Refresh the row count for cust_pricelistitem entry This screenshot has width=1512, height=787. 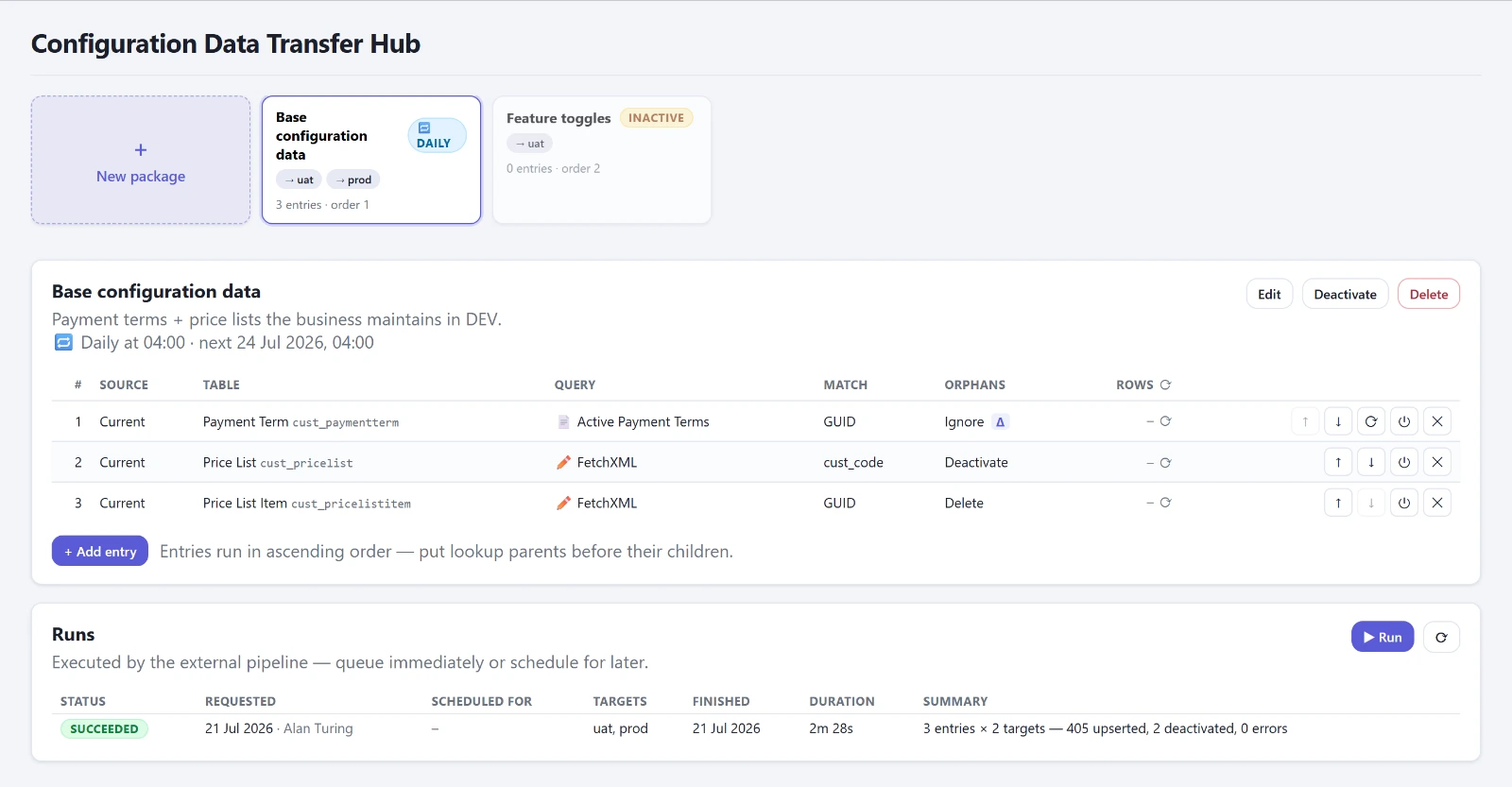(x=1165, y=503)
